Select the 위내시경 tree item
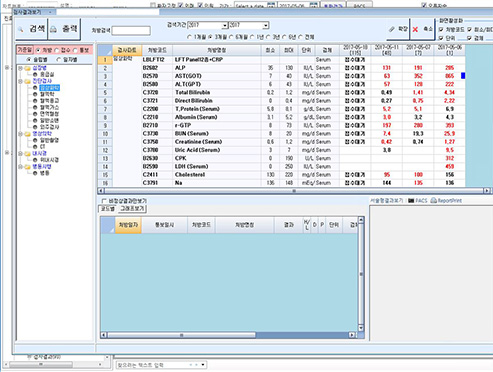The image size is (493, 372). (49, 160)
